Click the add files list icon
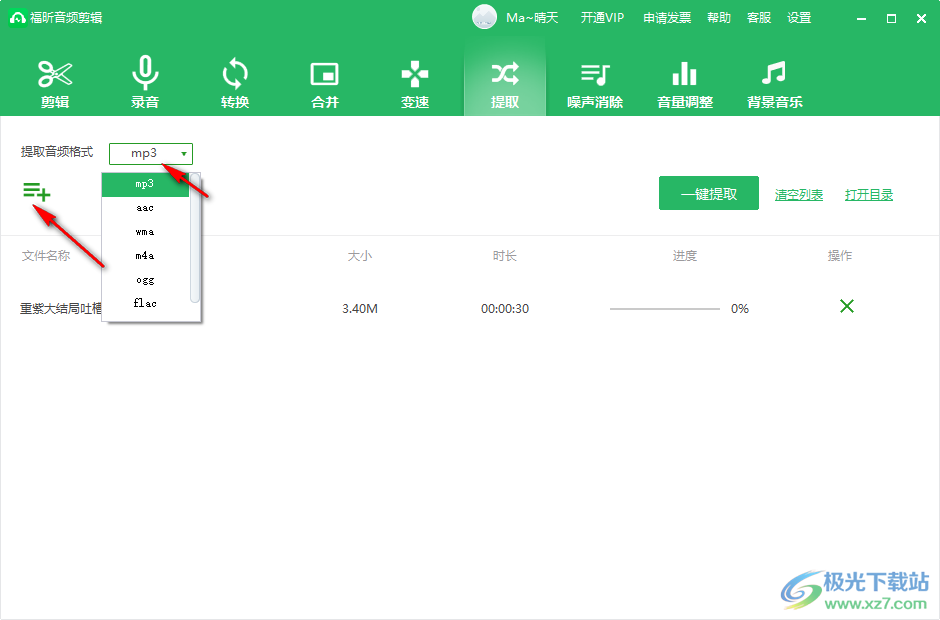The image size is (940, 620). [x=37, y=192]
